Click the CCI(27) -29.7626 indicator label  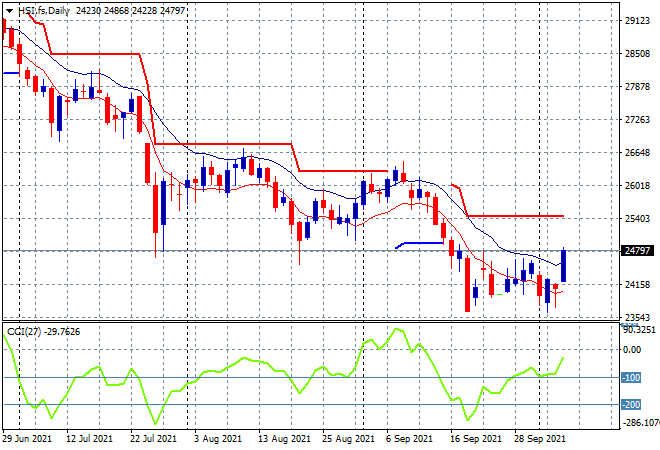(x=43, y=332)
